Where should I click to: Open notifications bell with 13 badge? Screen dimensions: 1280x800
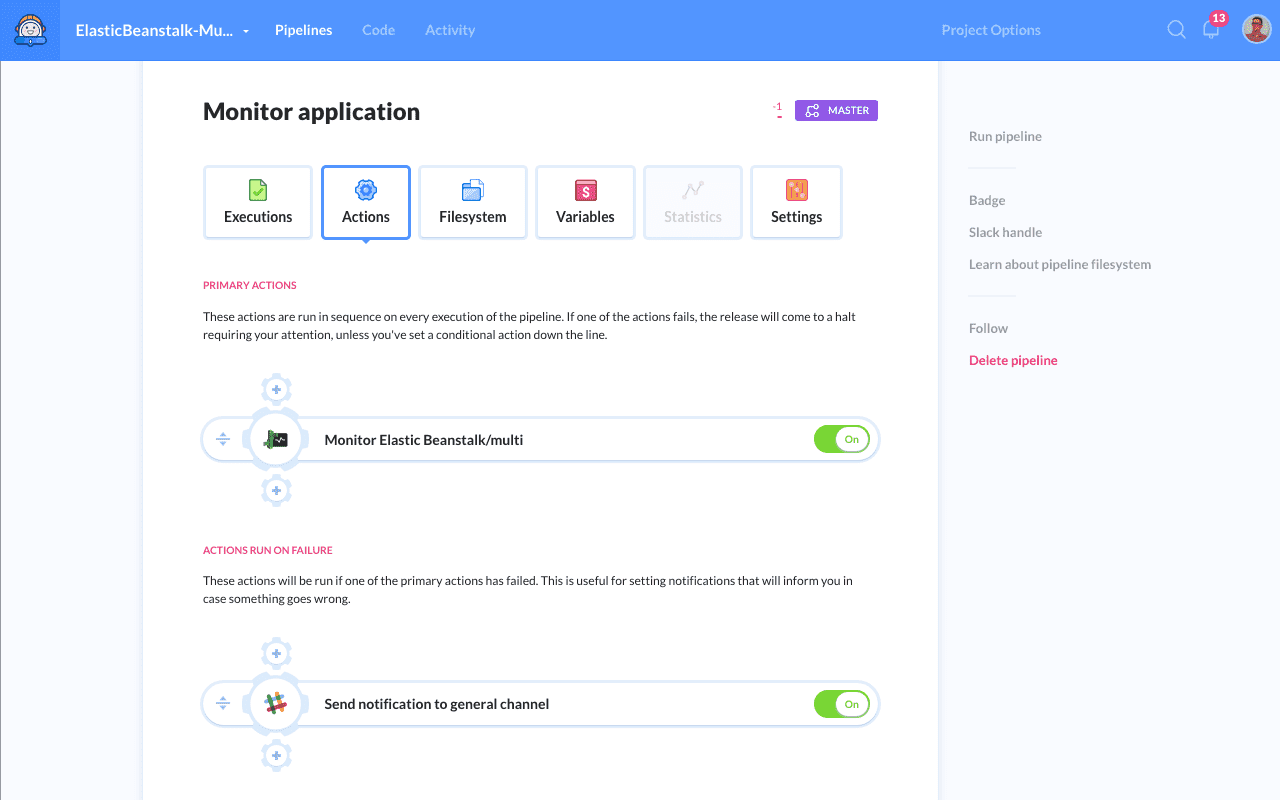coord(1211,28)
